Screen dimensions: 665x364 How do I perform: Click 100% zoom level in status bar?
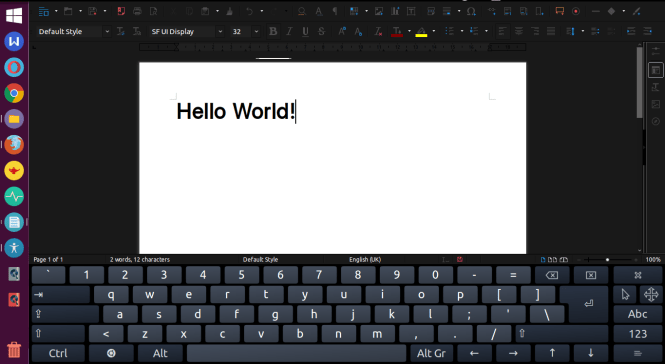[x=653, y=260]
